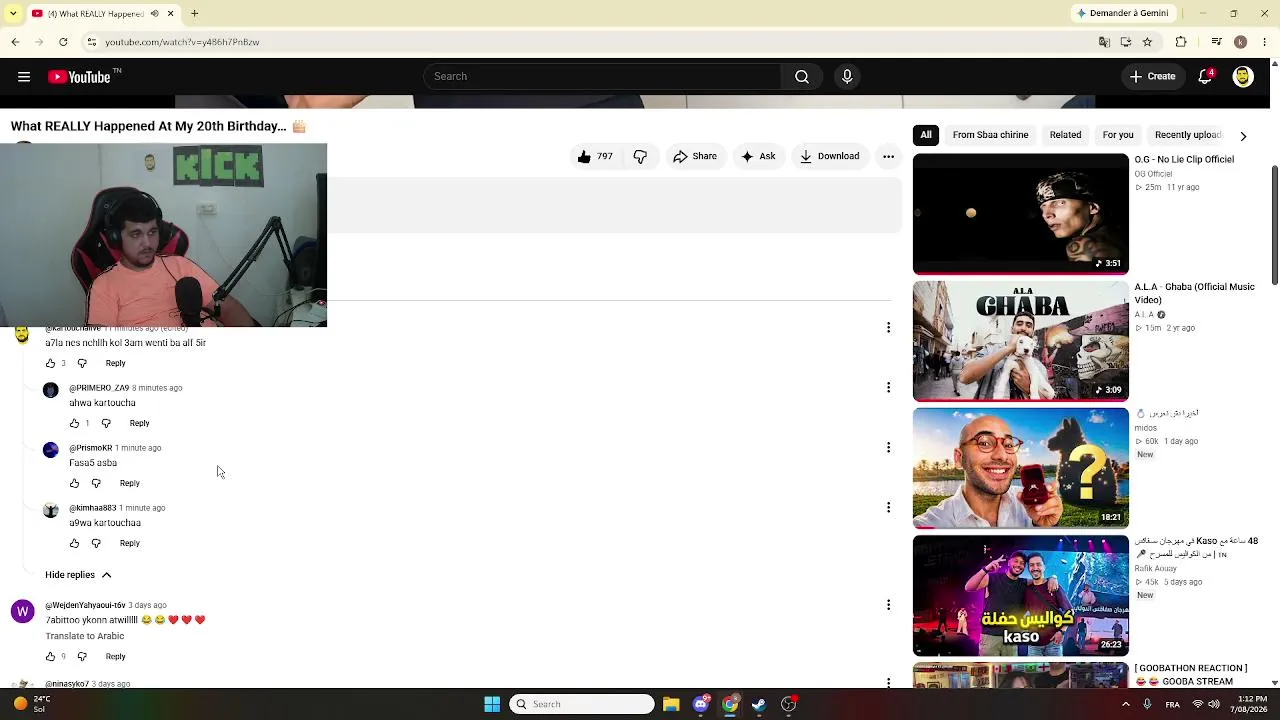Dislike the video
1280x720 pixels.
click(640, 156)
